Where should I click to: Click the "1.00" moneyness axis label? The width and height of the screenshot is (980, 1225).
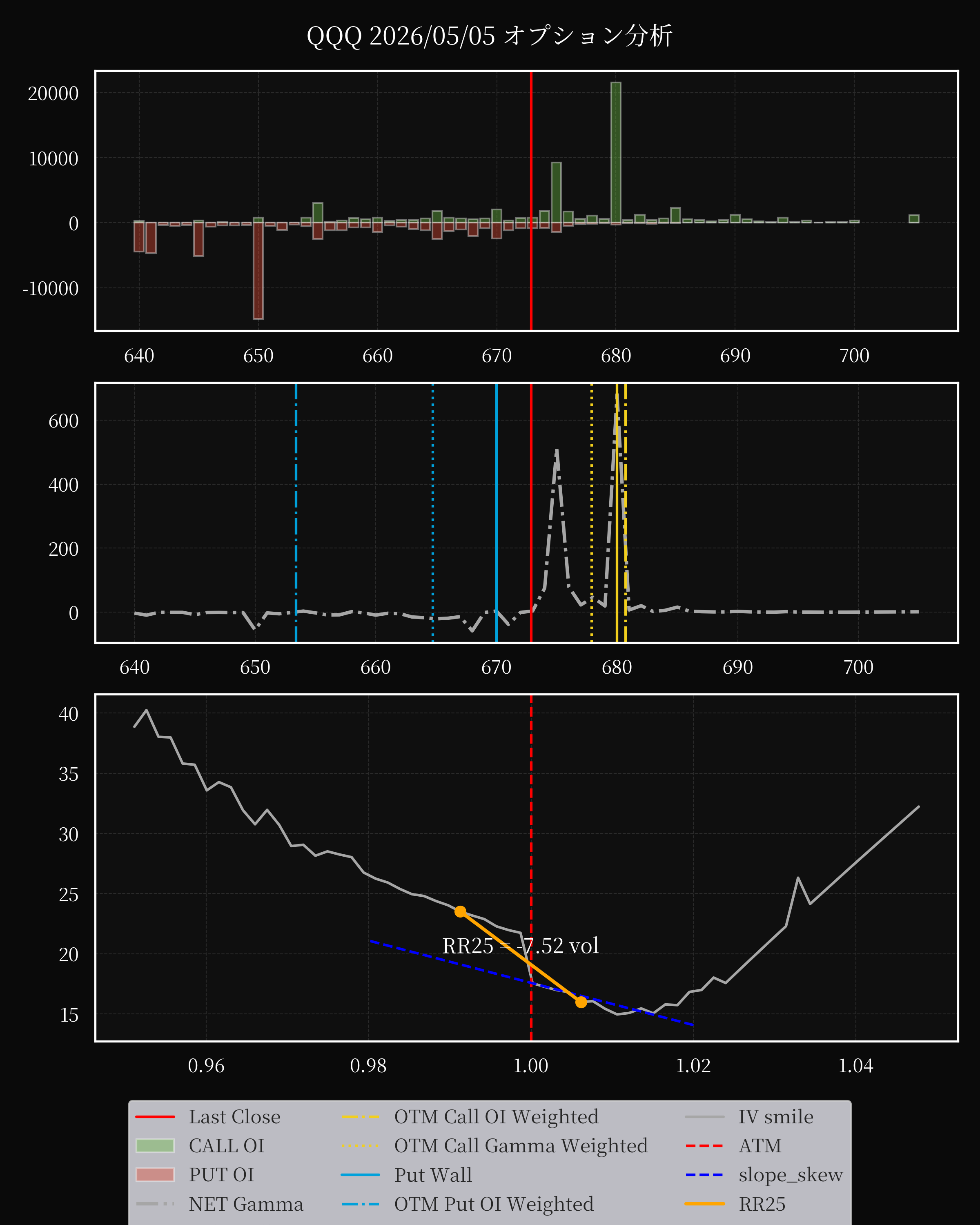pyautogui.click(x=530, y=1066)
